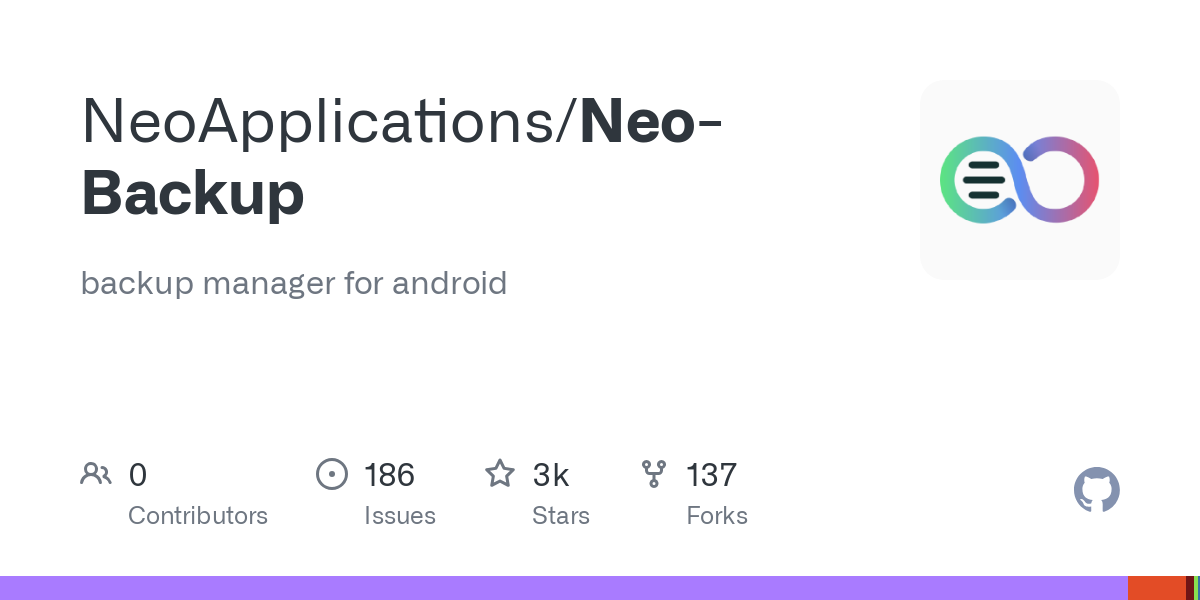1200x600 pixels.
Task: Click the 0 contributors count
Action: [138, 475]
